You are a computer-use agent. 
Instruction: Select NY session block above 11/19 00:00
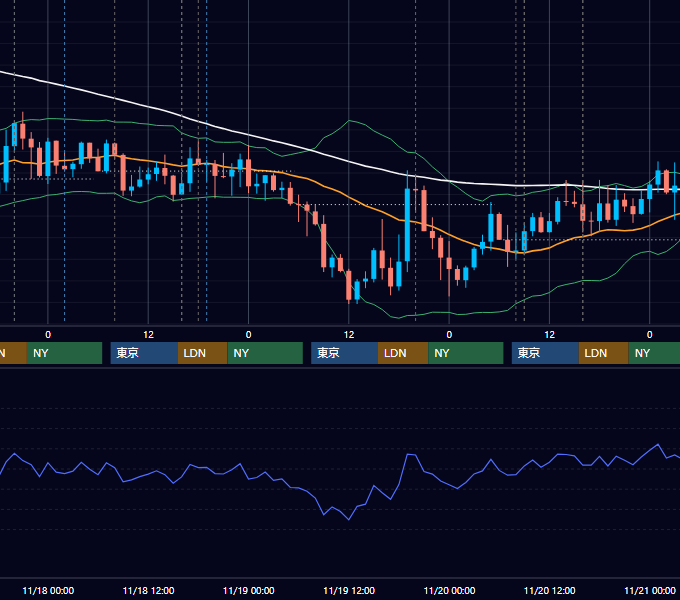pyautogui.click(x=265, y=353)
